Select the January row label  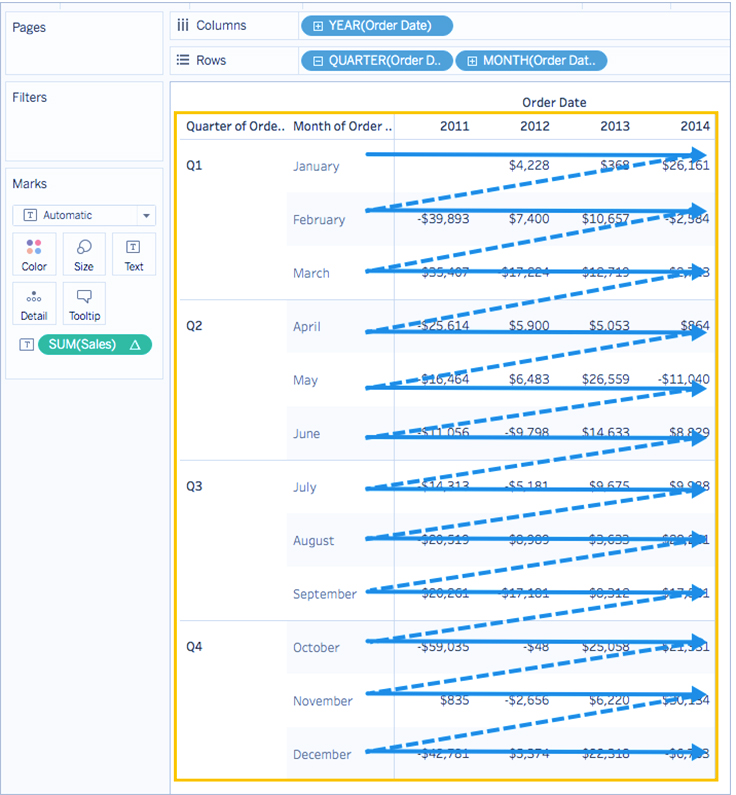pyautogui.click(x=316, y=166)
